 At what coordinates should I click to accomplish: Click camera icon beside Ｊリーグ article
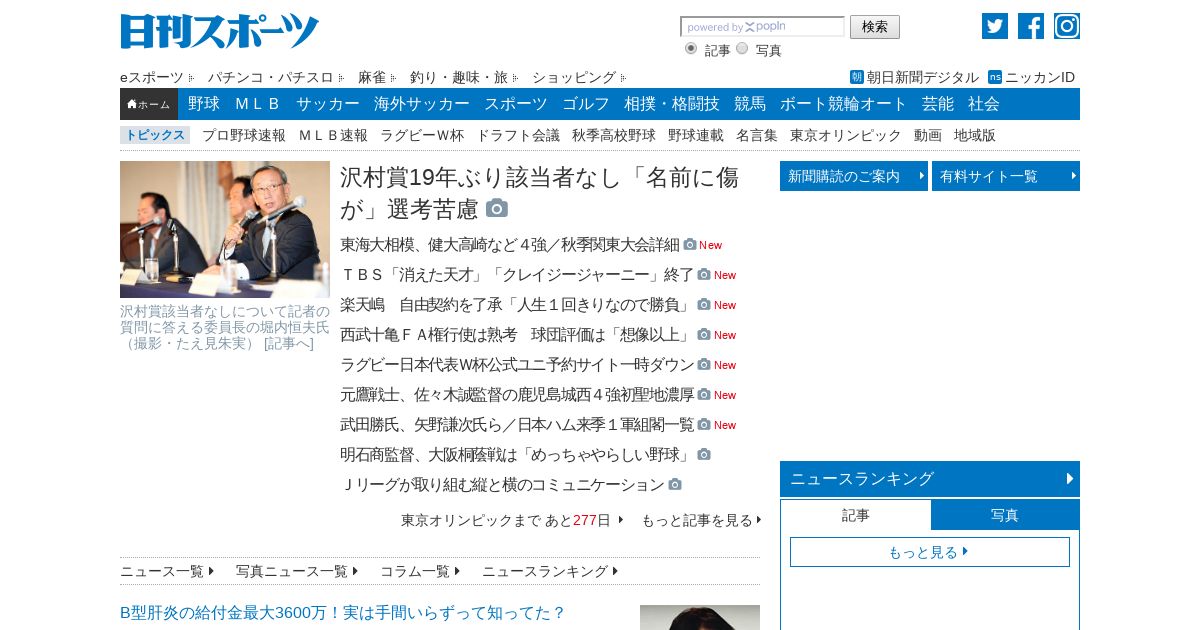[x=675, y=484]
